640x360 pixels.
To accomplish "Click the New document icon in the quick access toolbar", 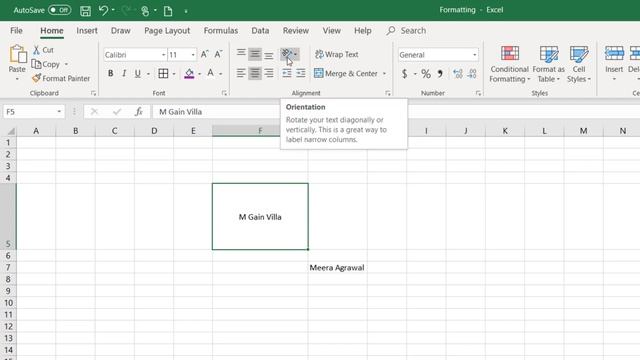I will (168, 11).
